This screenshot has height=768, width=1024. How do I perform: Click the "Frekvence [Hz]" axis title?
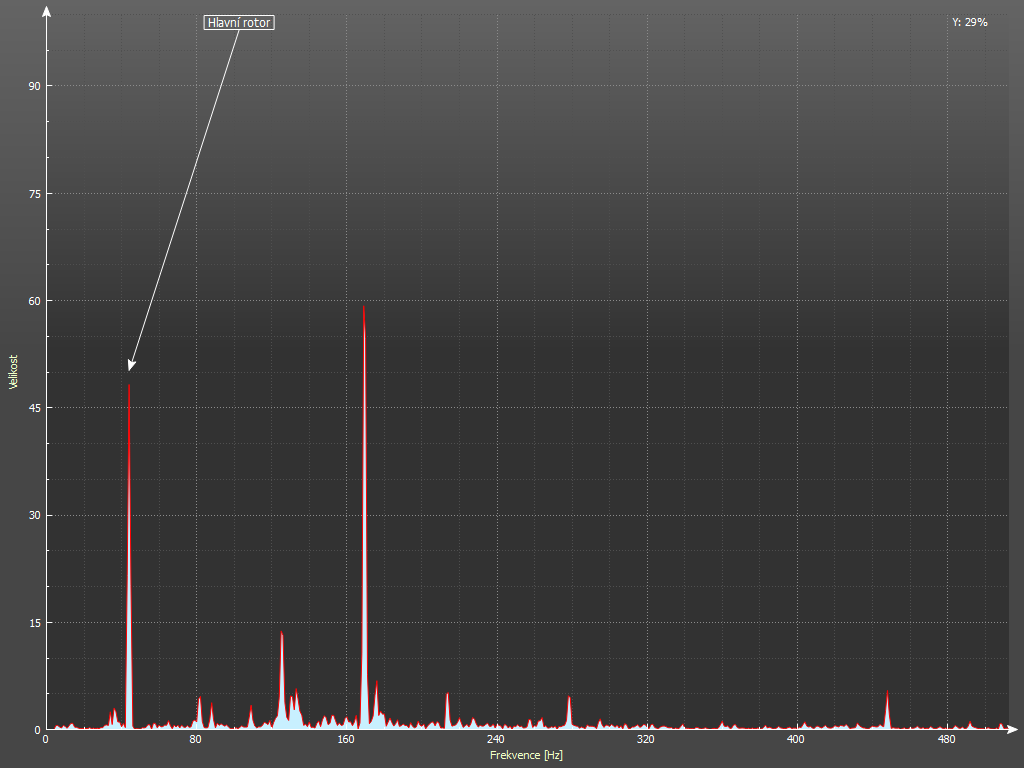[x=526, y=755]
